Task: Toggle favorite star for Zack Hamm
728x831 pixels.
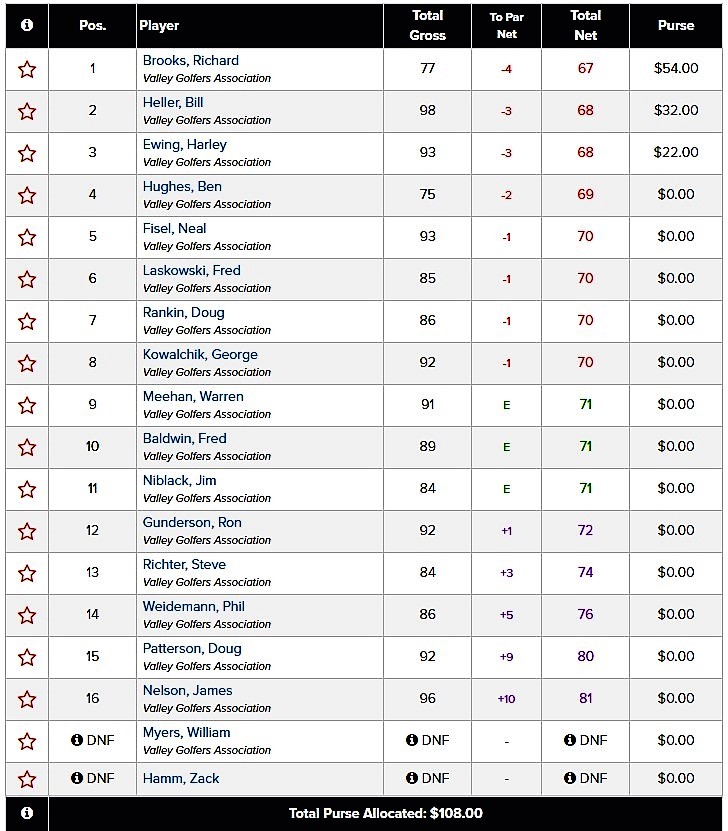Action: tap(27, 779)
